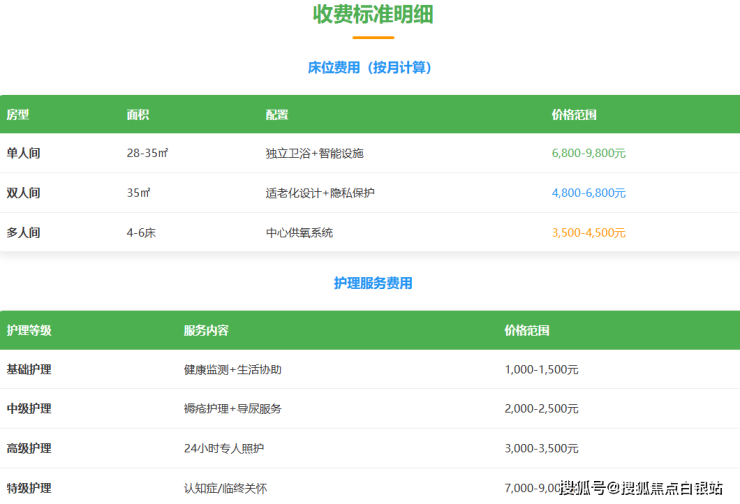
Task: Click the 3,000-3,500元 price for 高级护理
Action: pos(541,449)
